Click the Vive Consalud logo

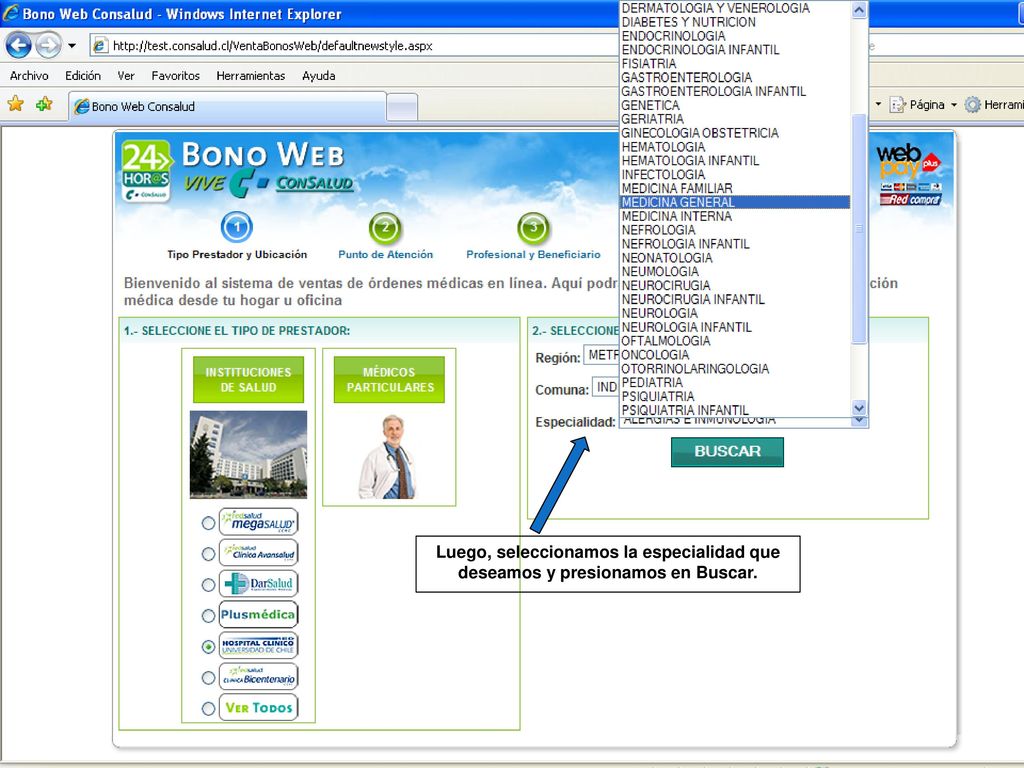pos(268,184)
